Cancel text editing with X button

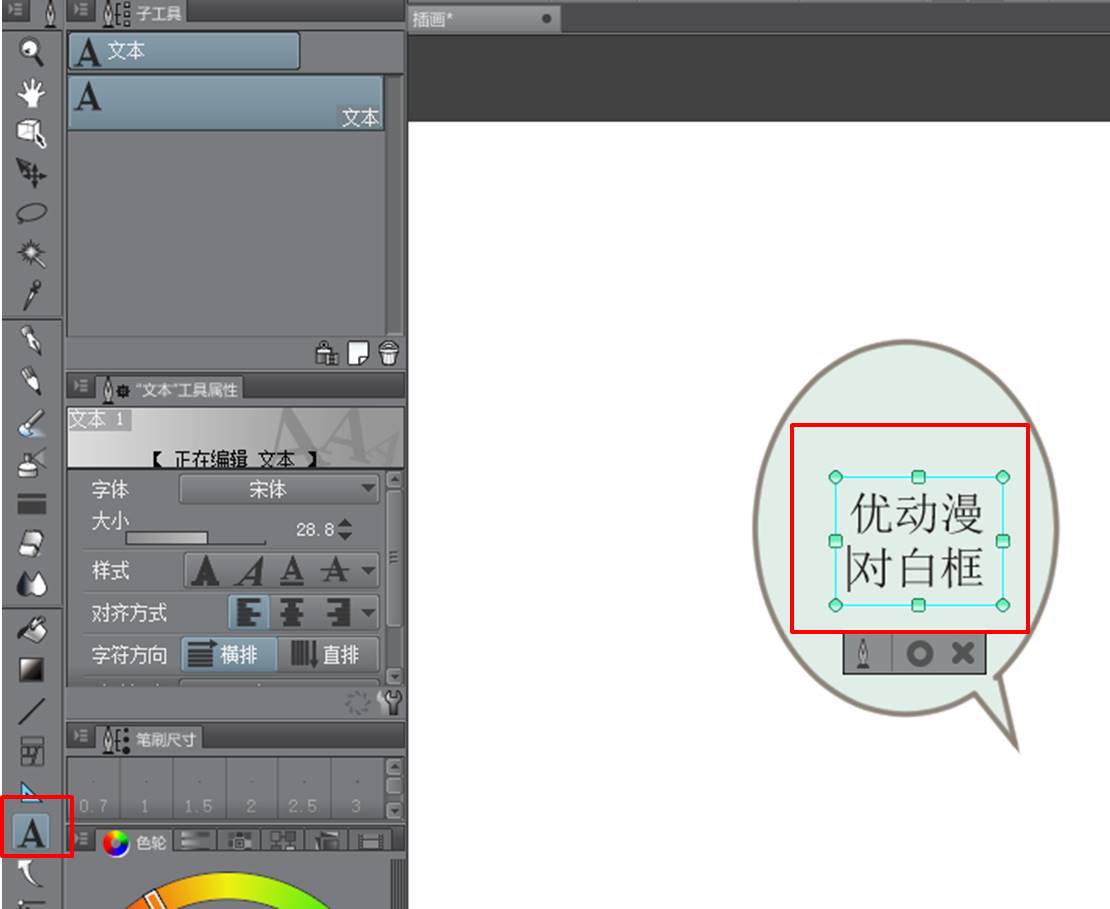pos(962,653)
